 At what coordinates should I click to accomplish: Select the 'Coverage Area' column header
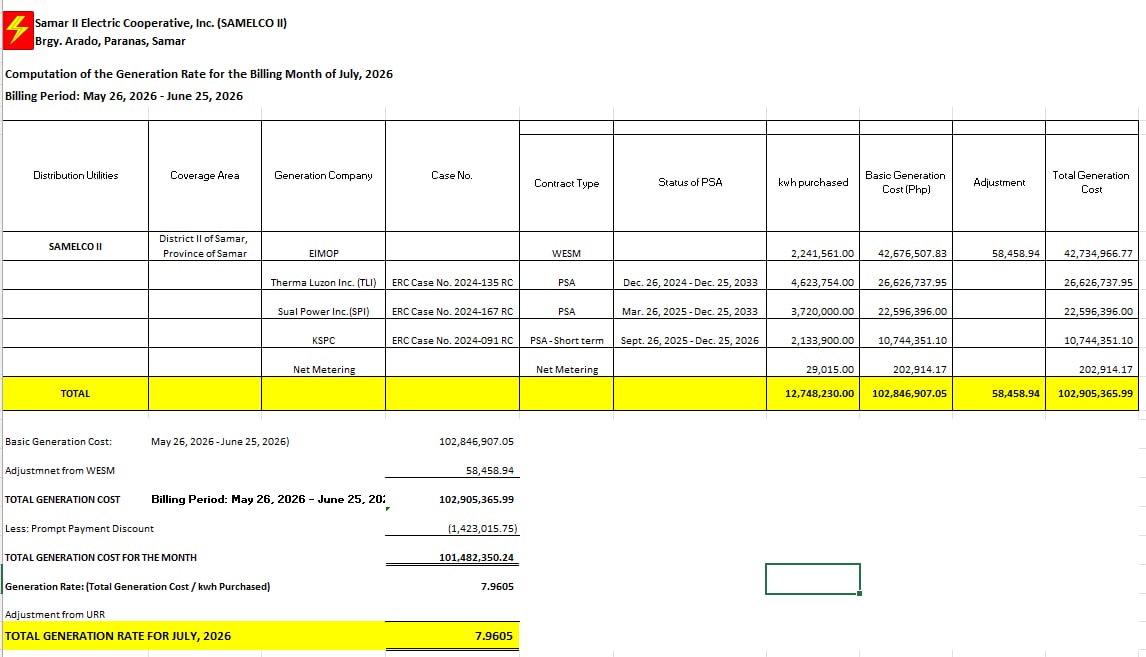click(205, 175)
